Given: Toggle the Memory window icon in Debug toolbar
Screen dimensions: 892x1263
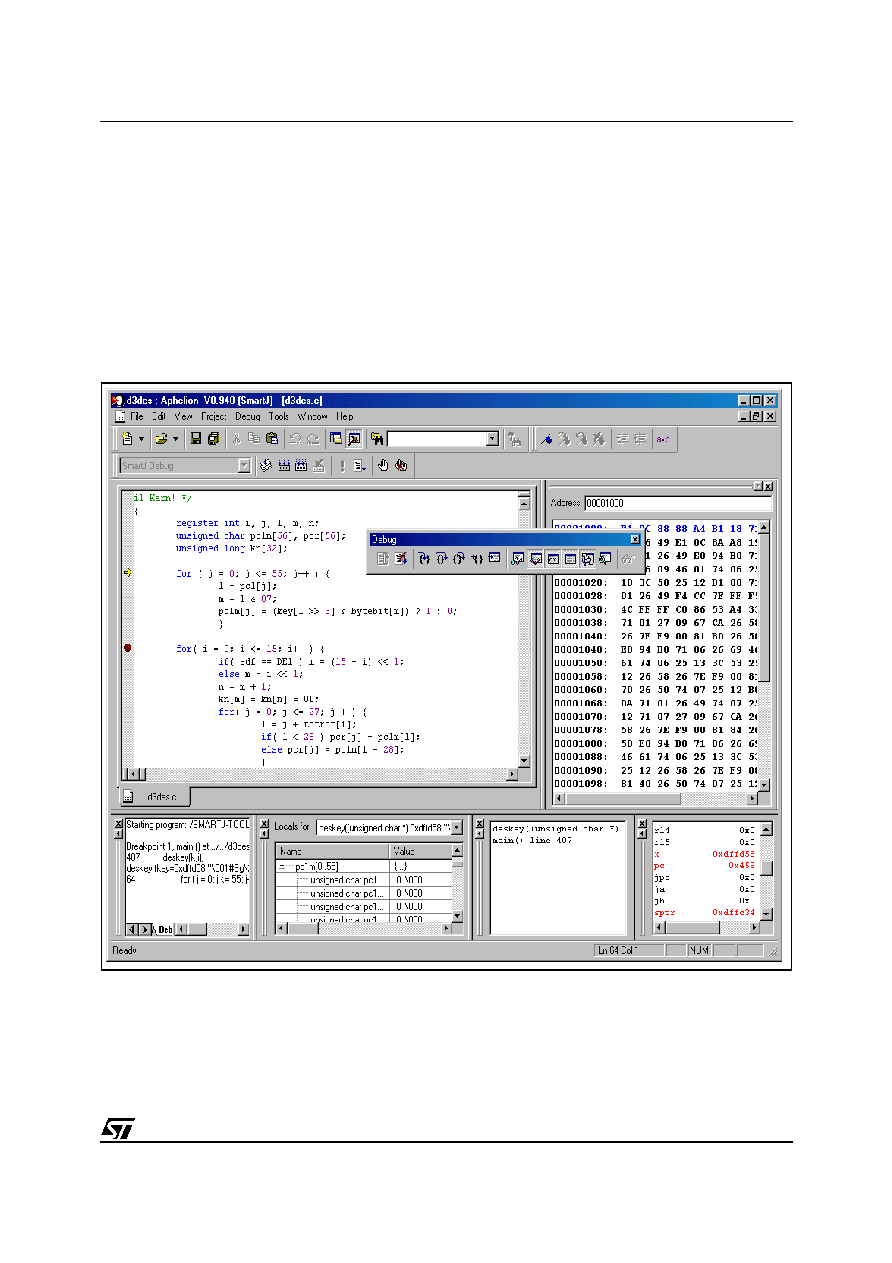Looking at the screenshot, I should (570, 559).
